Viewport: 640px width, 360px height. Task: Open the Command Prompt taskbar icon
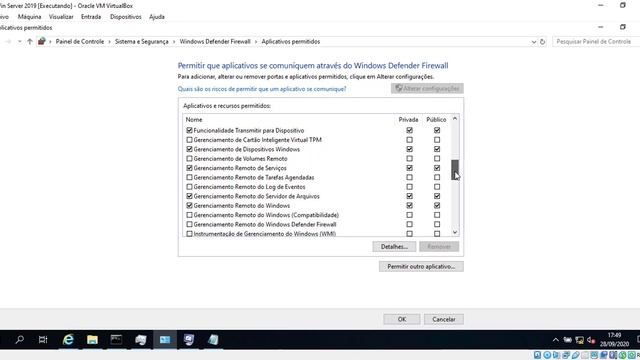tap(116, 340)
